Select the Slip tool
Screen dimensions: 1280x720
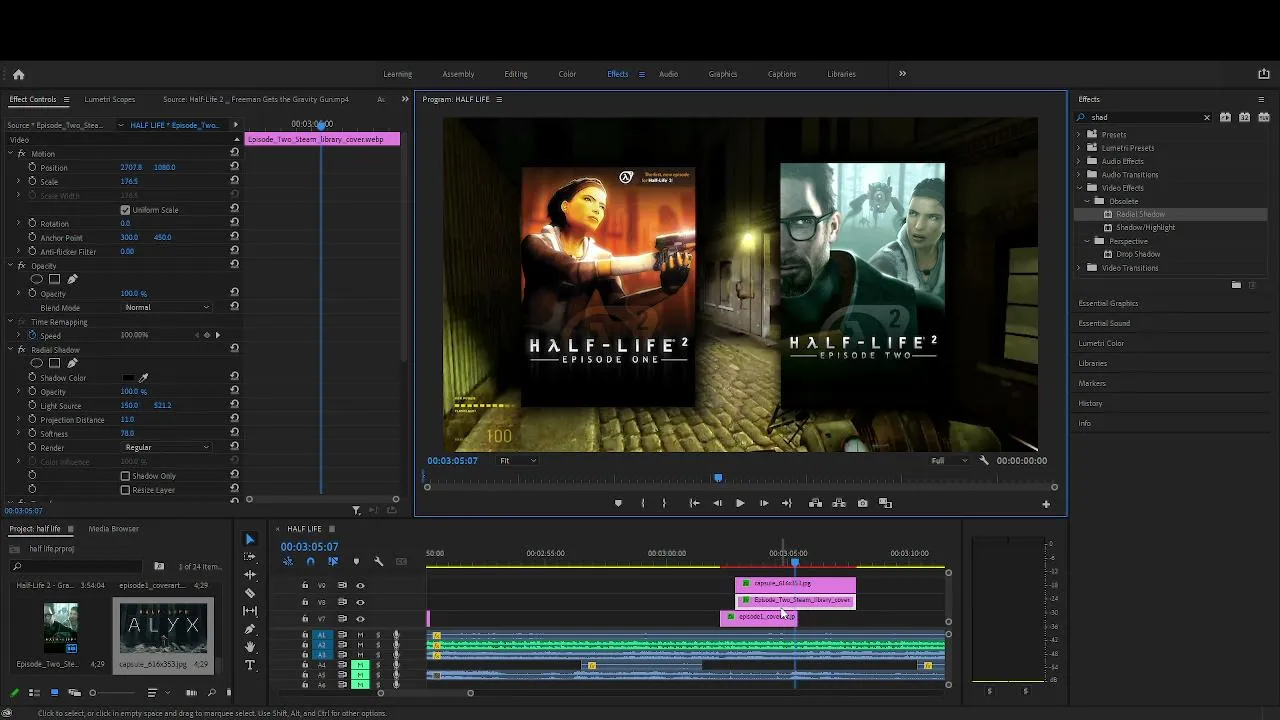(x=250, y=611)
